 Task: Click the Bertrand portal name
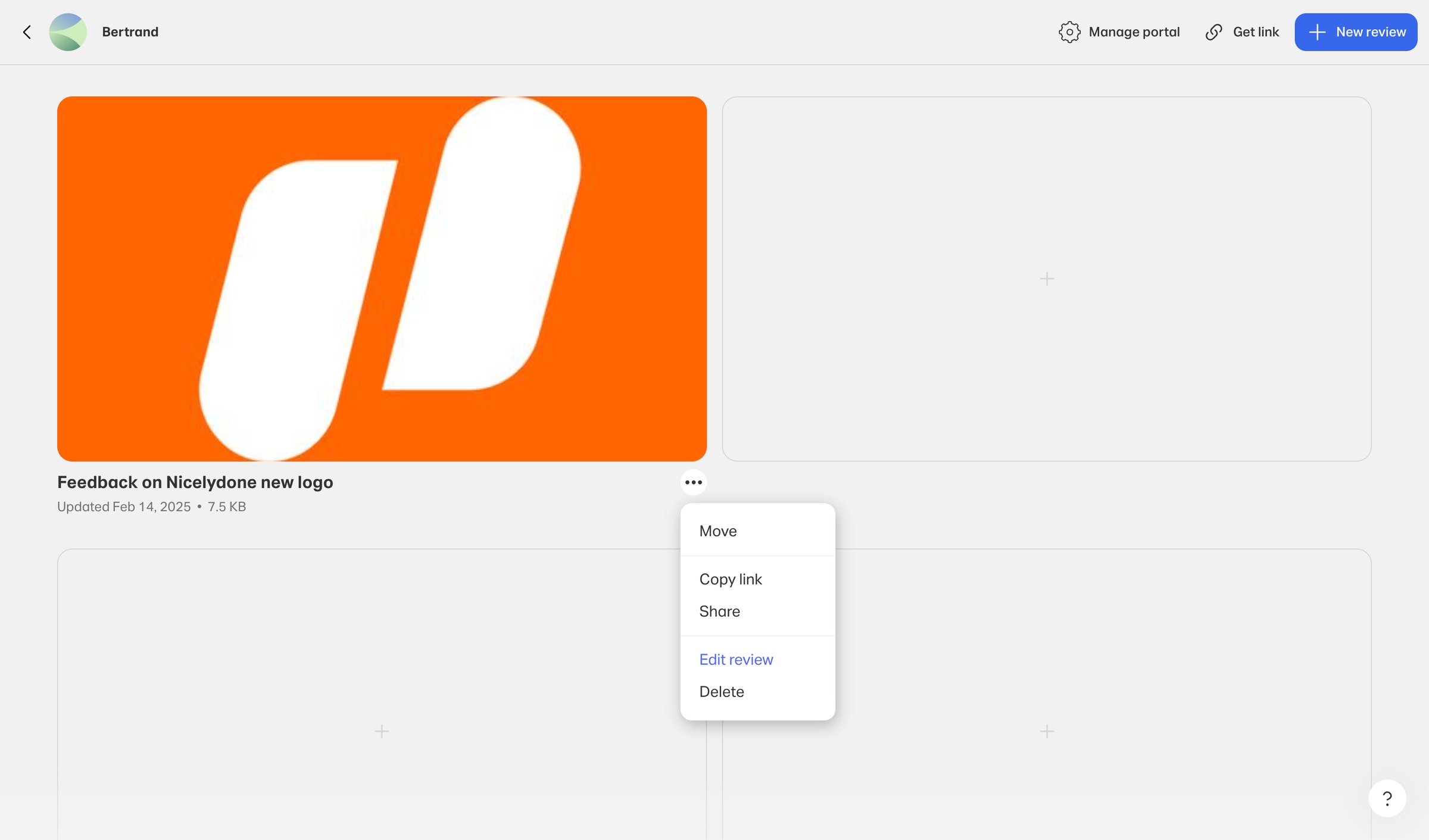coord(130,32)
